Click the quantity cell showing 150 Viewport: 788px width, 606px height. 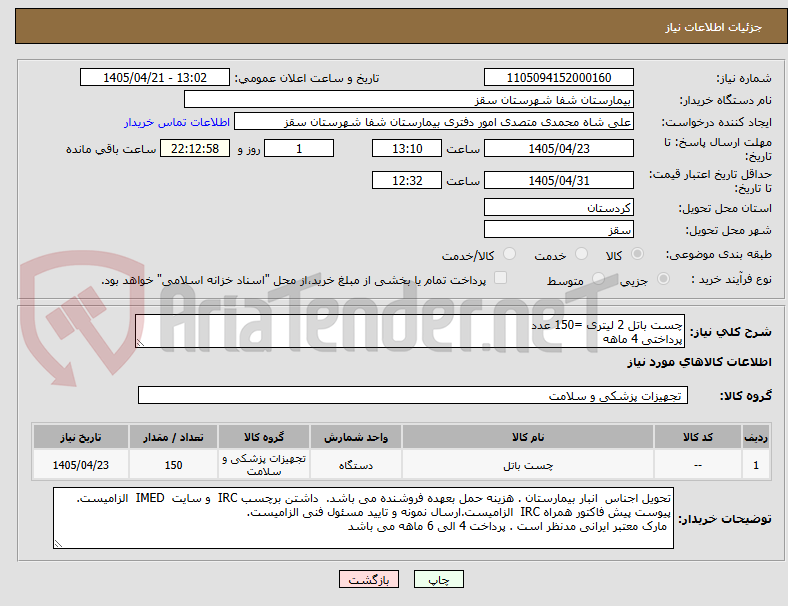coord(173,465)
